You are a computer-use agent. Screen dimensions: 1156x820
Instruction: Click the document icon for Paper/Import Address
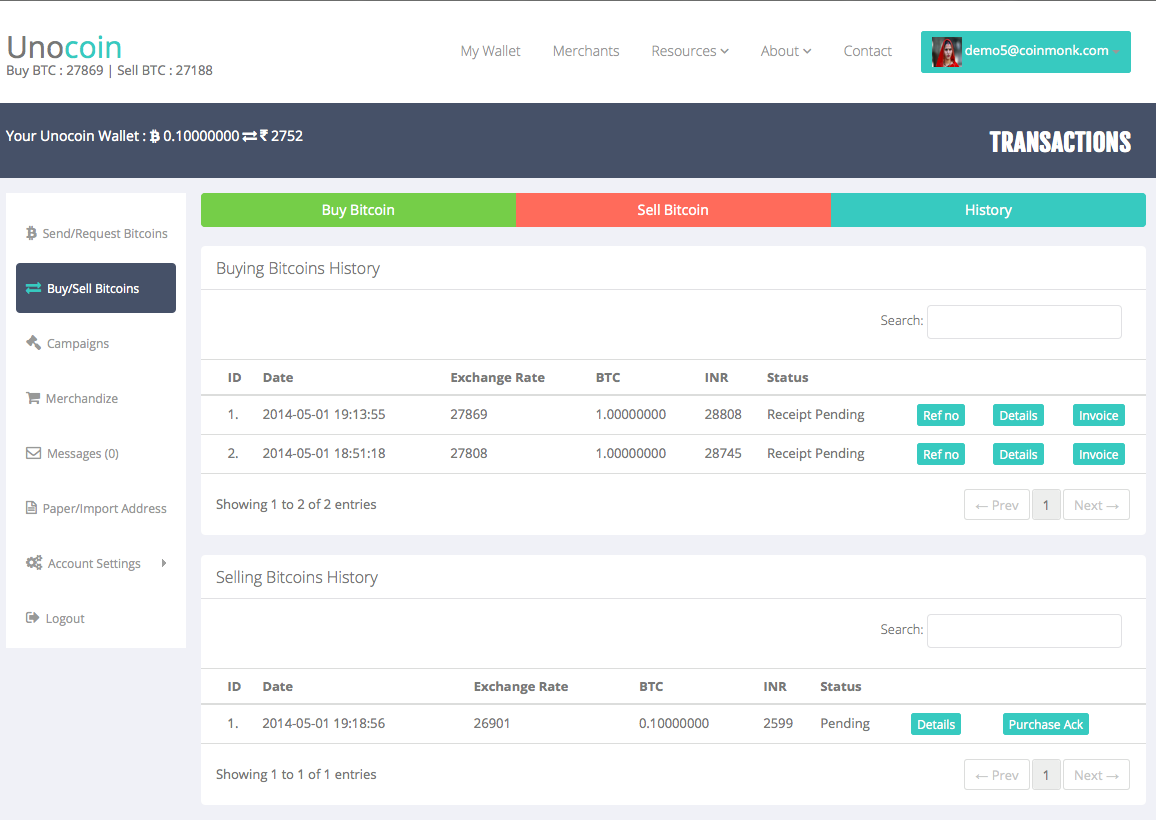click(31, 508)
